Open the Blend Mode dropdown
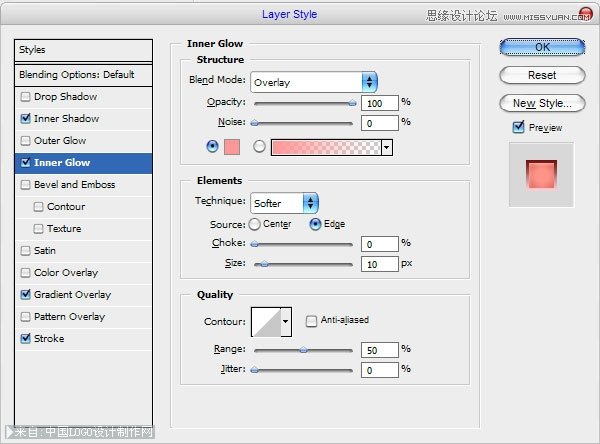 (x=313, y=82)
